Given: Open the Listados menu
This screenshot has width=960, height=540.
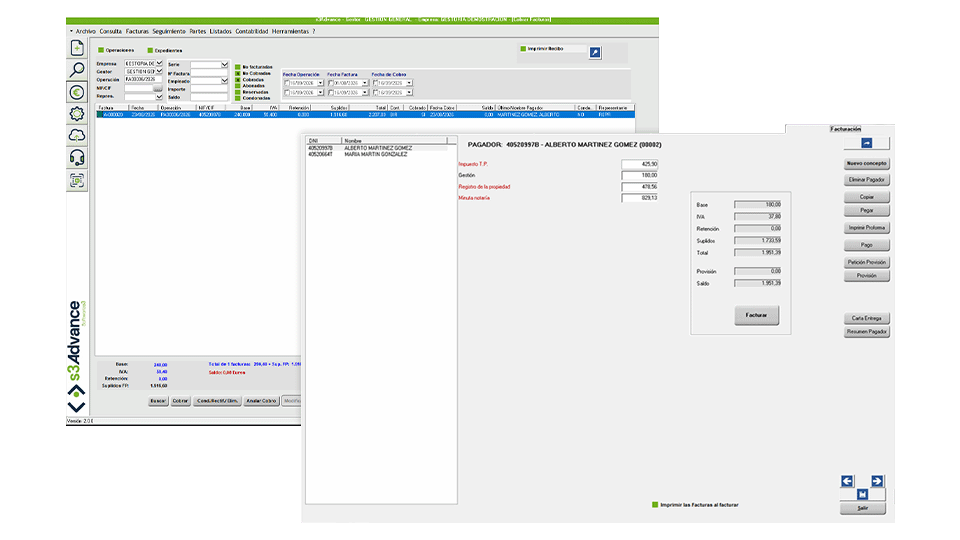Looking at the screenshot, I should (x=220, y=31).
